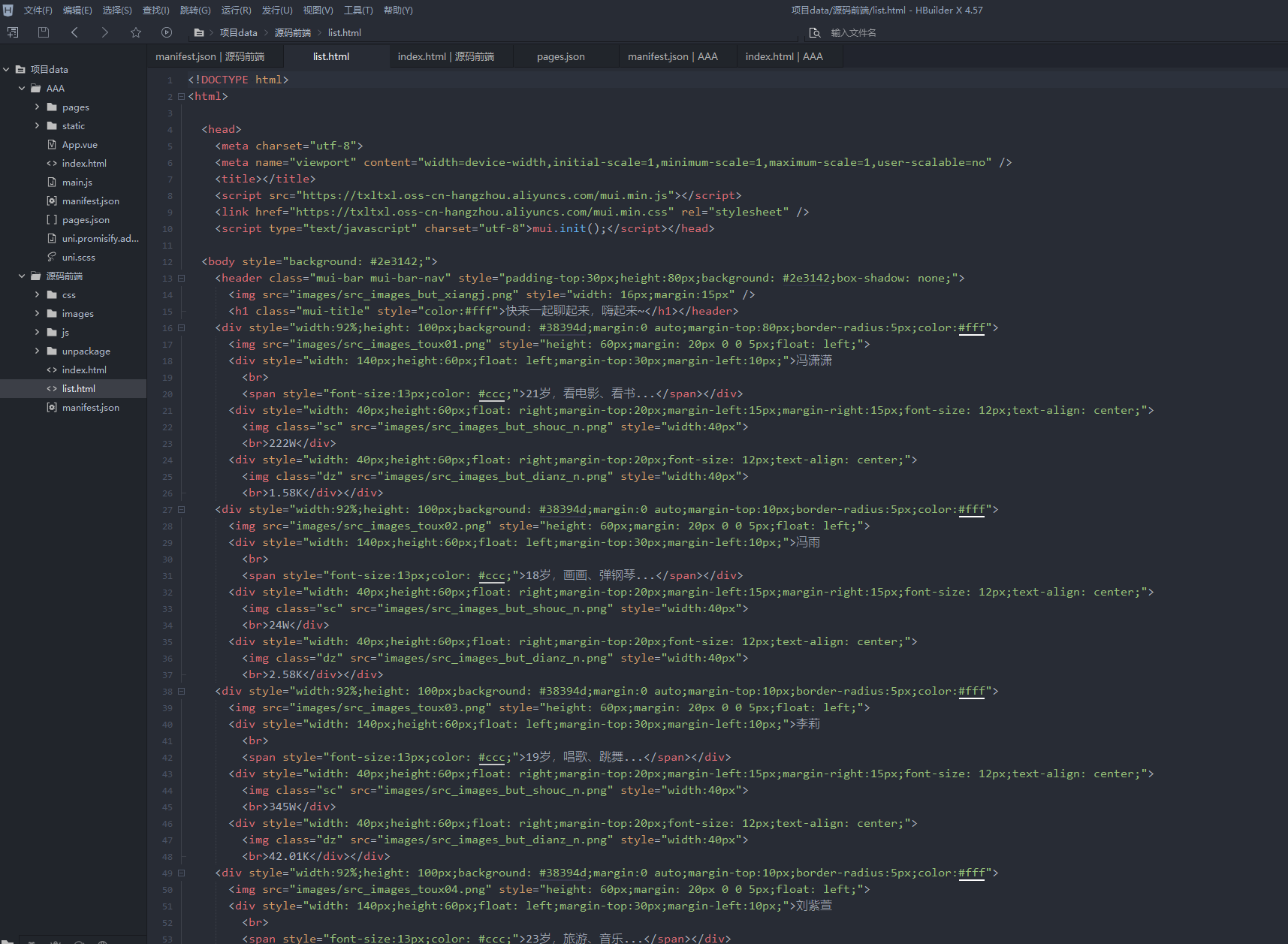Expand the pages folder under AAA
1288x944 pixels.
point(37,107)
